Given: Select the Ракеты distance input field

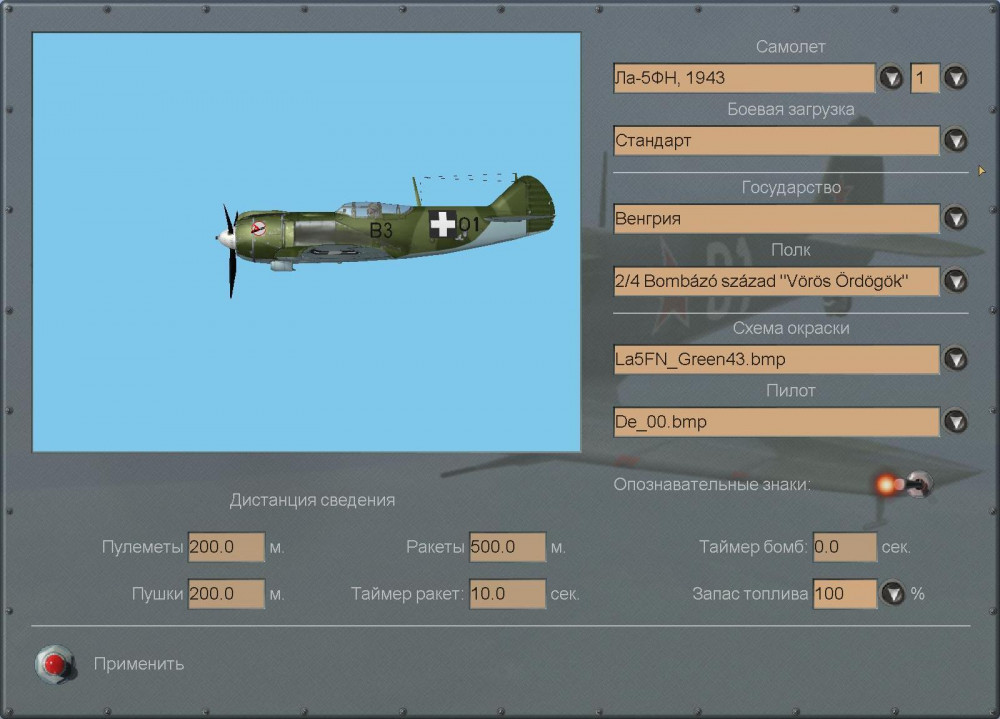Looking at the screenshot, I should [x=508, y=548].
